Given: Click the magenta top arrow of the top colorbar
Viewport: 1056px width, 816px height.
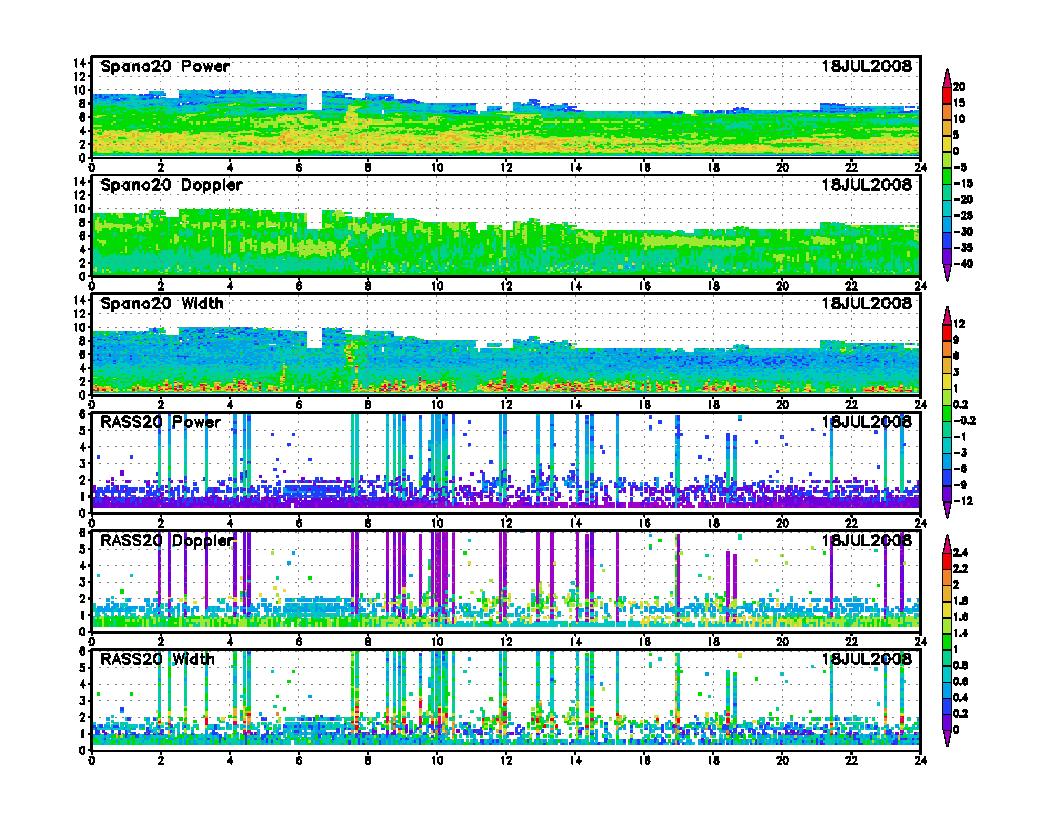Looking at the screenshot, I should point(947,78).
